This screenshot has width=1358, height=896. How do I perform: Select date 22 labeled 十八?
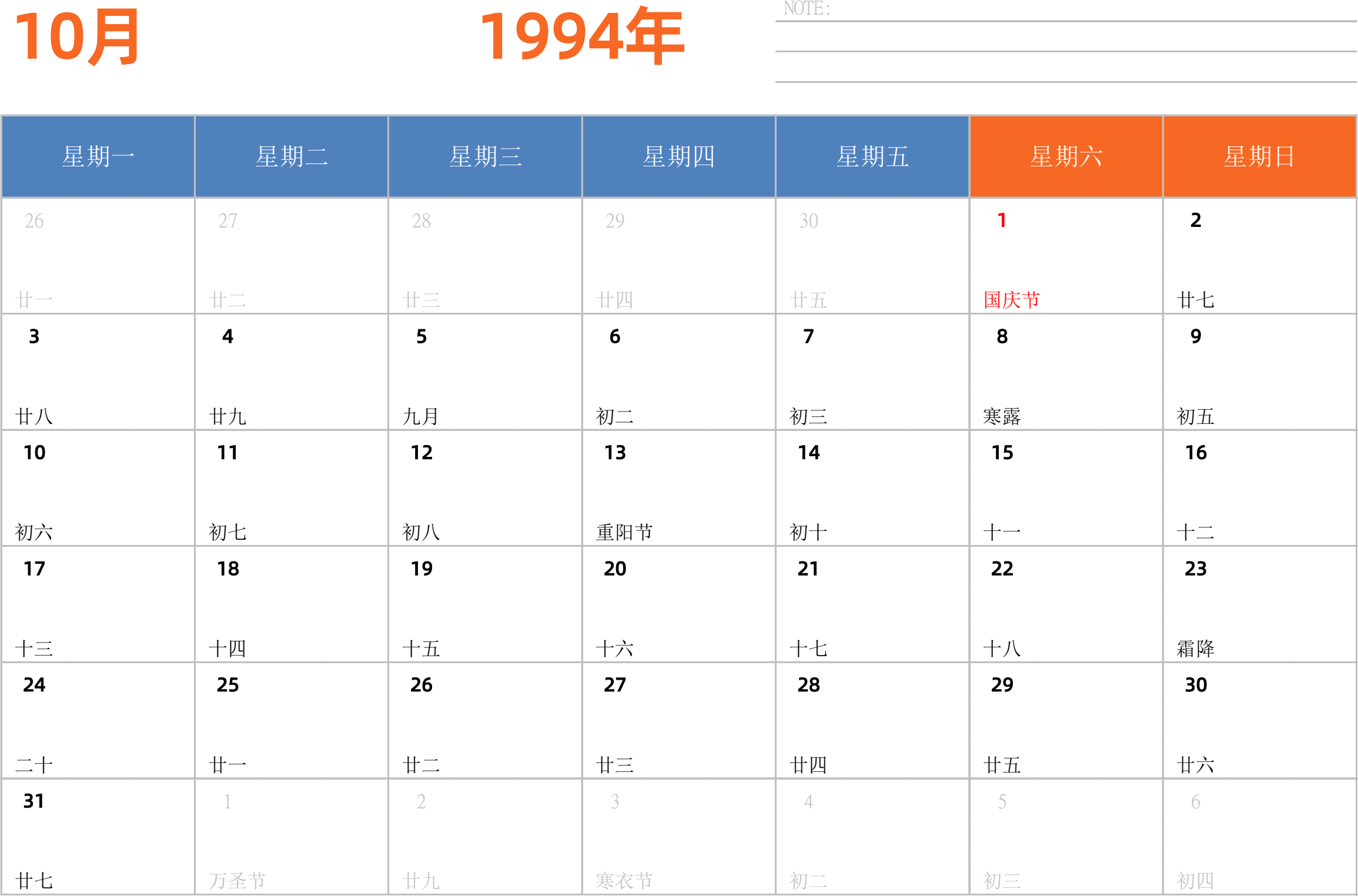(x=1002, y=569)
